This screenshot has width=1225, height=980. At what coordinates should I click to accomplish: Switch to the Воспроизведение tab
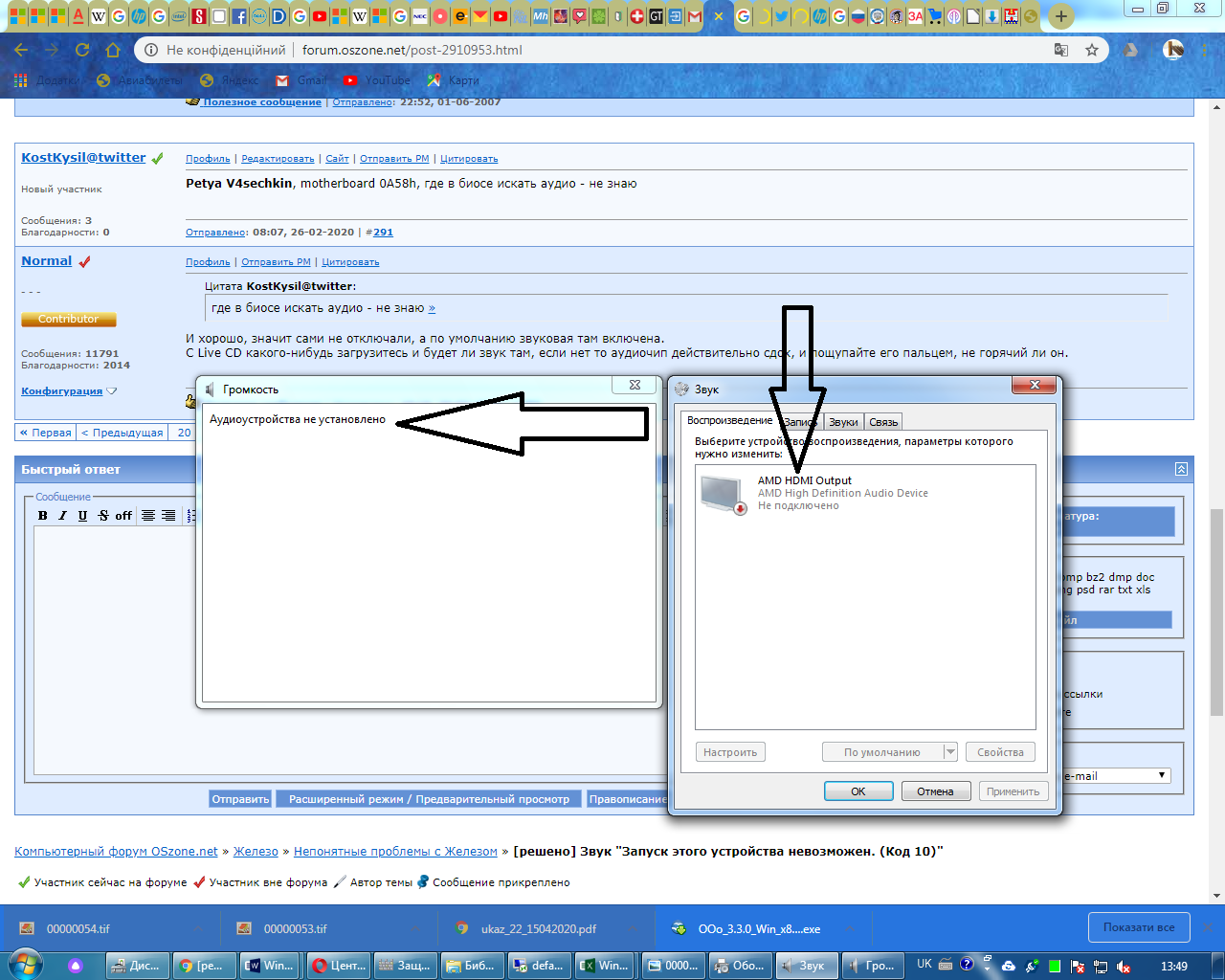point(729,420)
